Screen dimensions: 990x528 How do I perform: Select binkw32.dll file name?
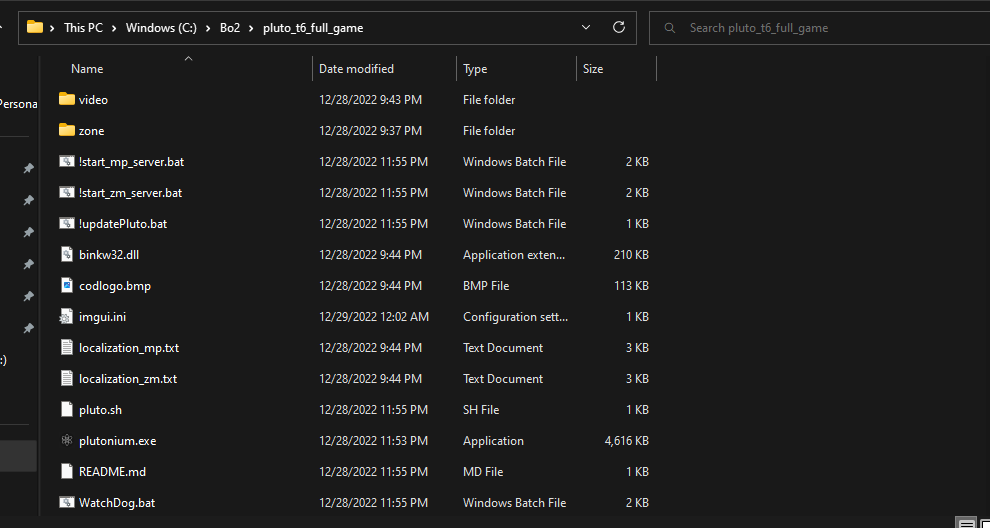pyautogui.click(x=109, y=255)
